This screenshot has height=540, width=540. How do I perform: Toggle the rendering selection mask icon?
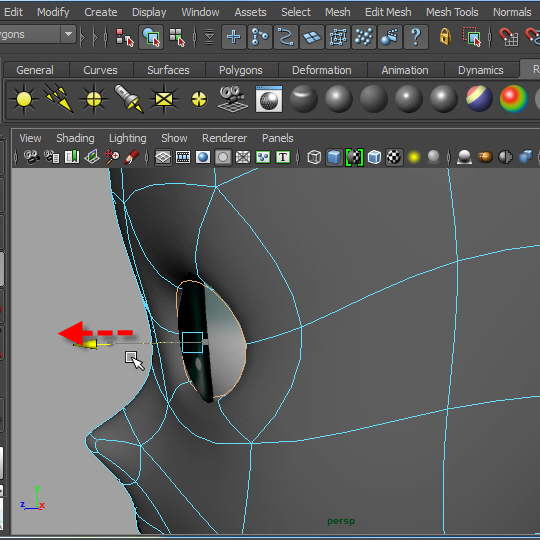pos(390,37)
